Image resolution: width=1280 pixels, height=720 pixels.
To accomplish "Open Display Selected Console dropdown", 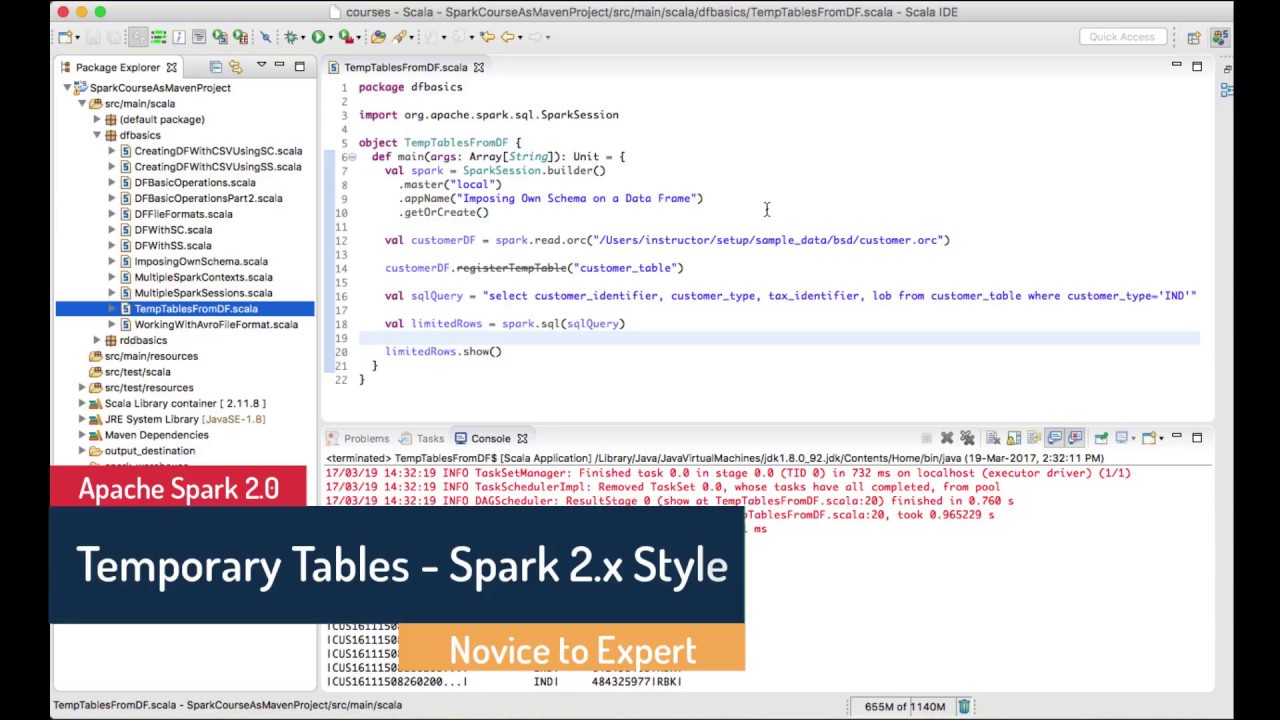I will point(1134,438).
